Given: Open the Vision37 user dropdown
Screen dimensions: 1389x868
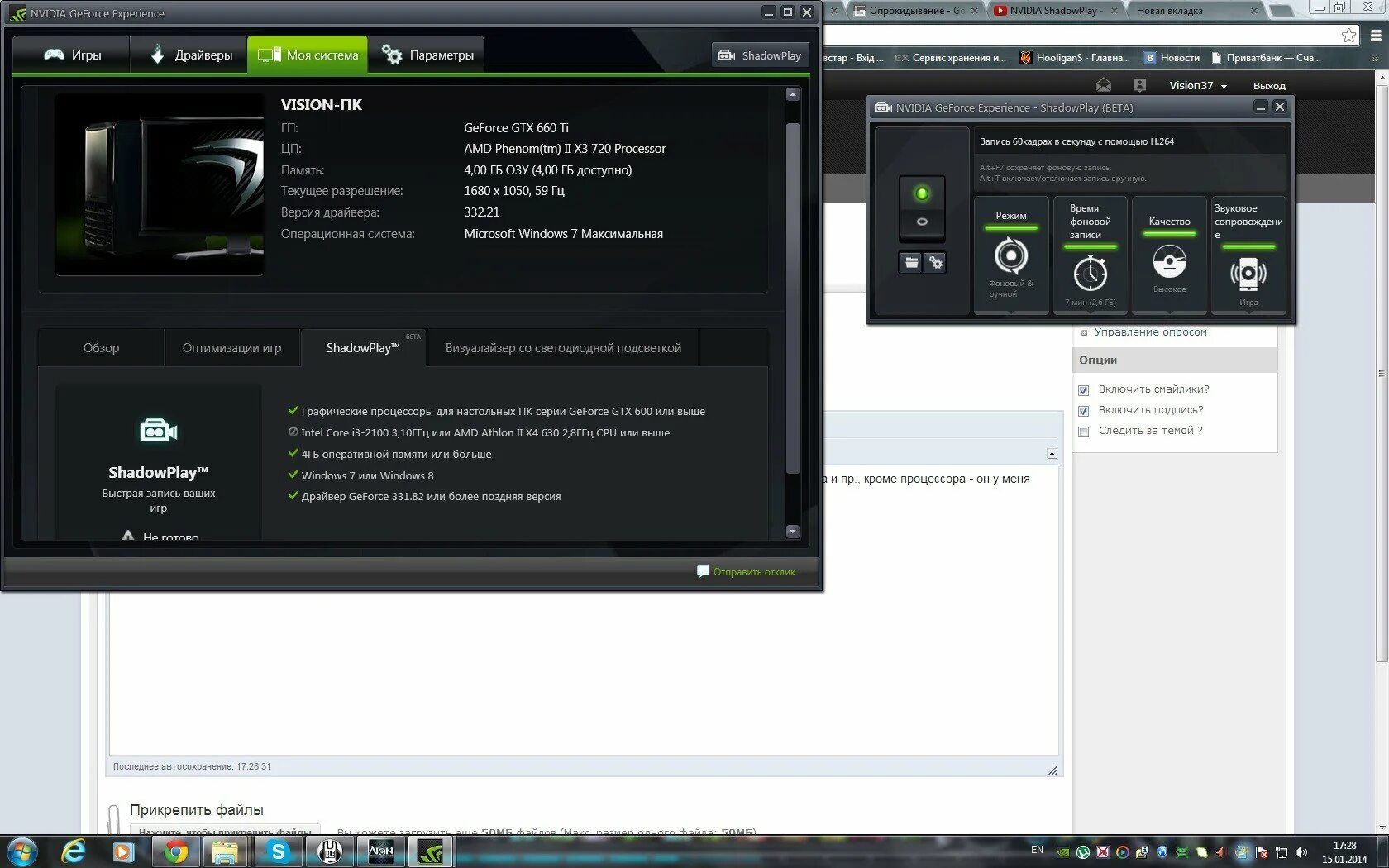Looking at the screenshot, I should (1197, 86).
